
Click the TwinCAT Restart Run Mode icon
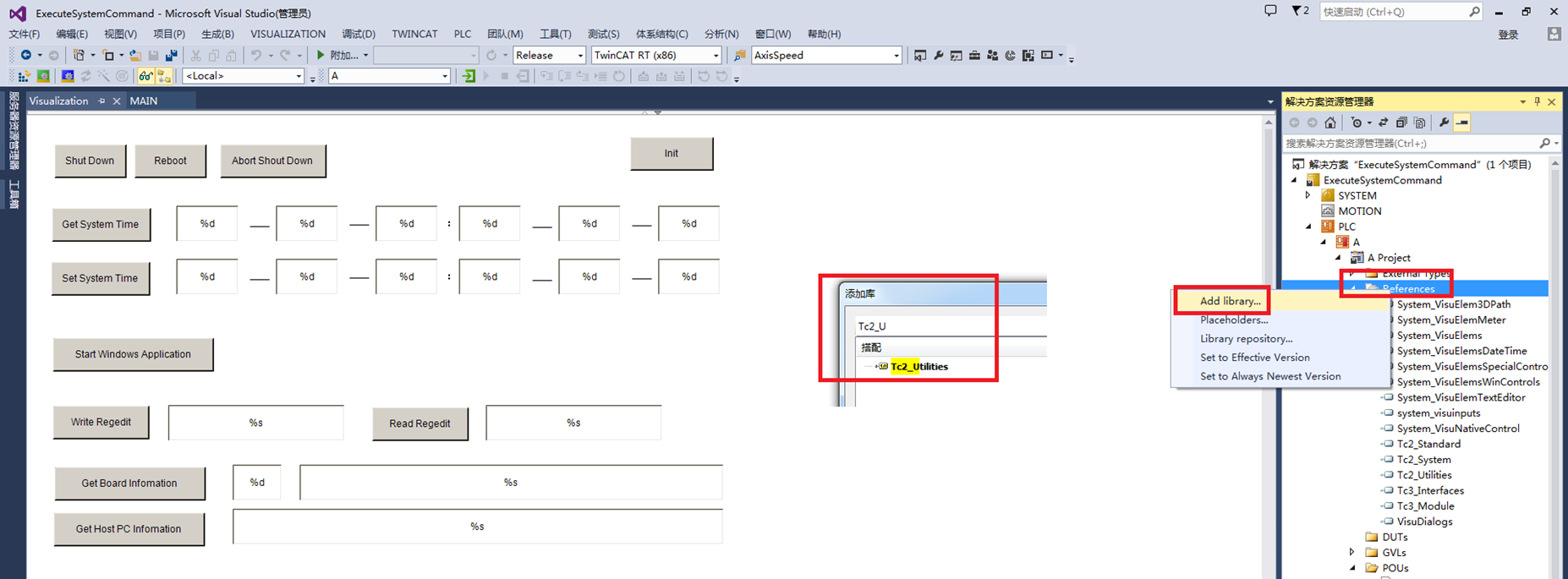tap(43, 76)
